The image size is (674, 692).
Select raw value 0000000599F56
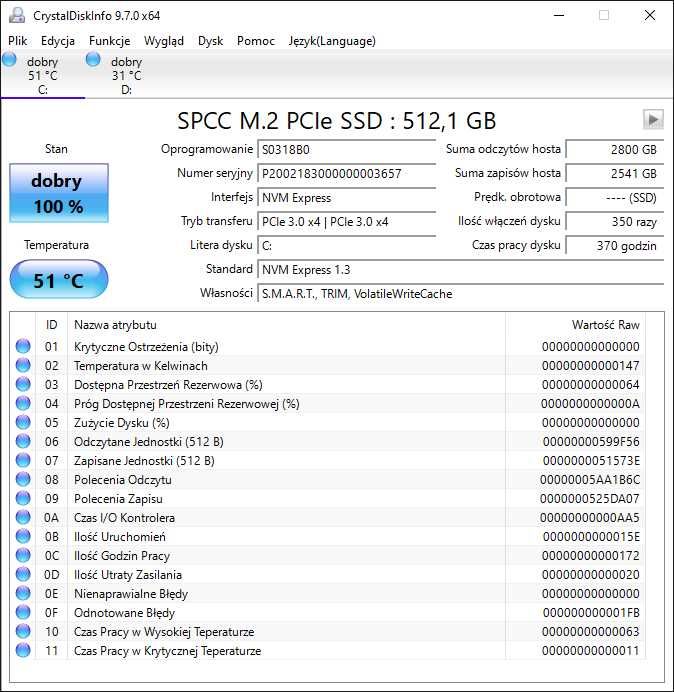pyautogui.click(x=591, y=441)
